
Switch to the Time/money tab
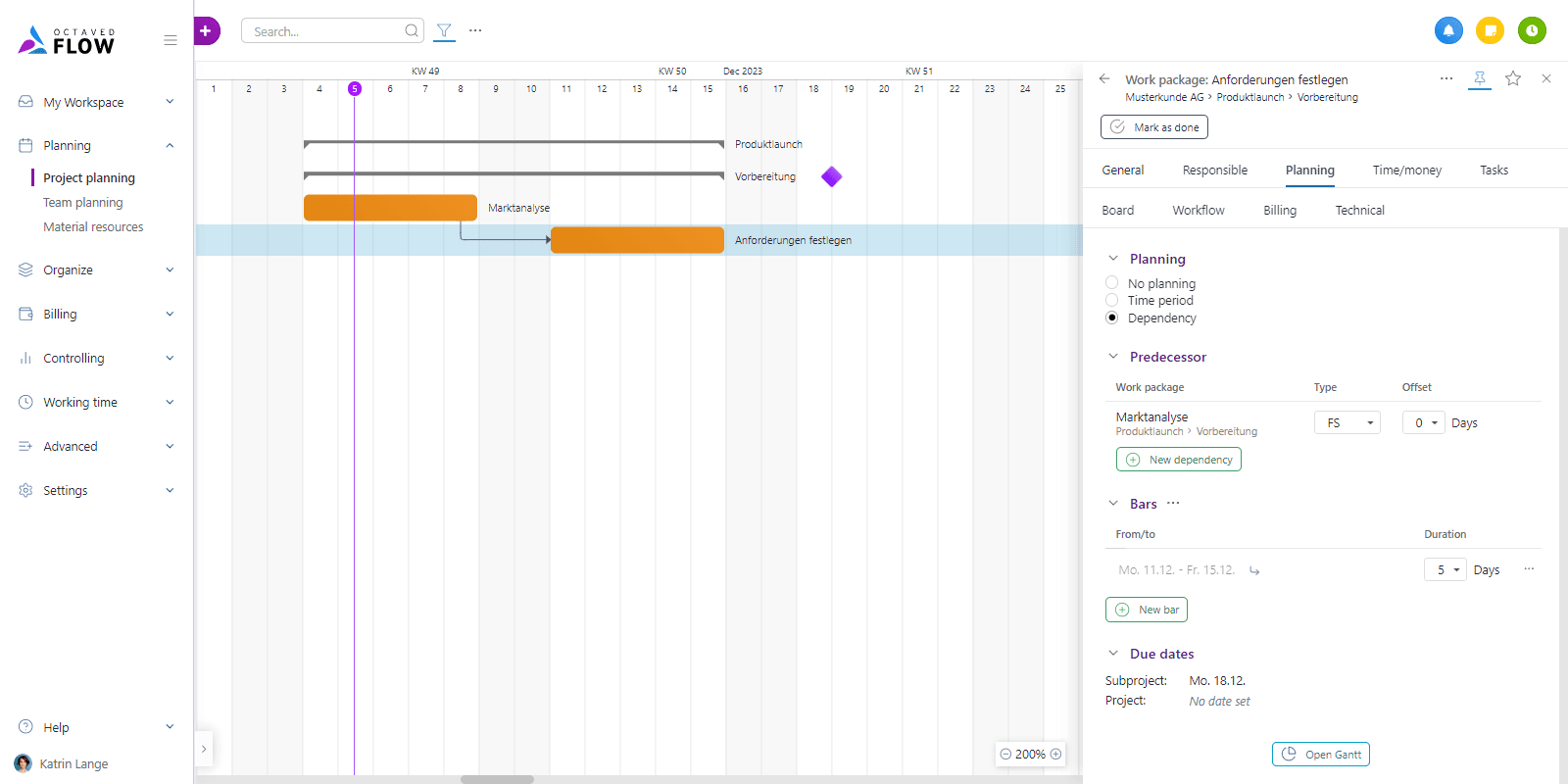(1406, 170)
